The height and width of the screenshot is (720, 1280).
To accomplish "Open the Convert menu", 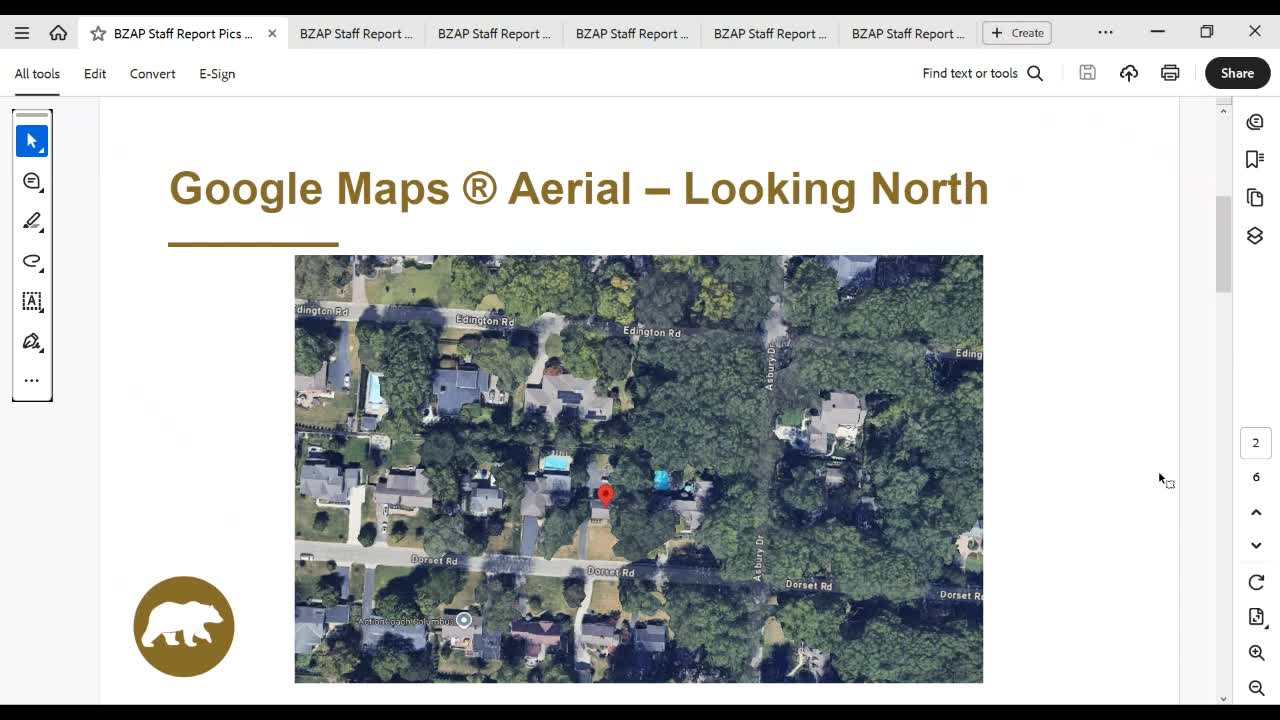I will pos(152,74).
